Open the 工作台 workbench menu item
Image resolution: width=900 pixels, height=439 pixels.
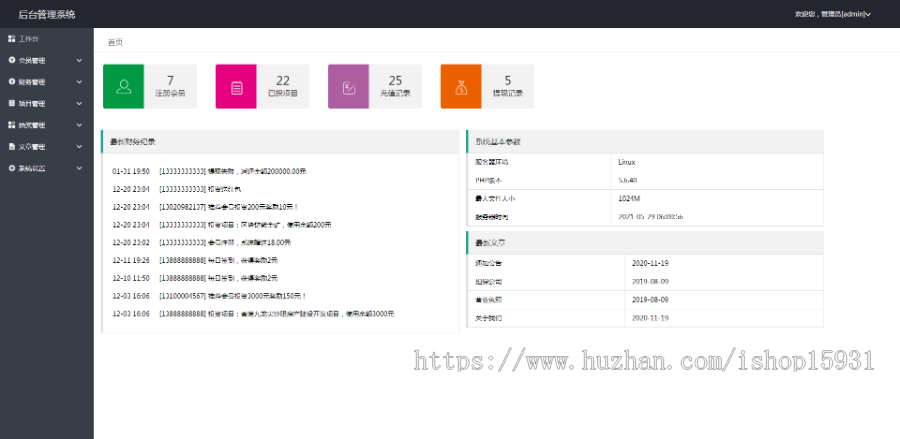tap(29, 39)
